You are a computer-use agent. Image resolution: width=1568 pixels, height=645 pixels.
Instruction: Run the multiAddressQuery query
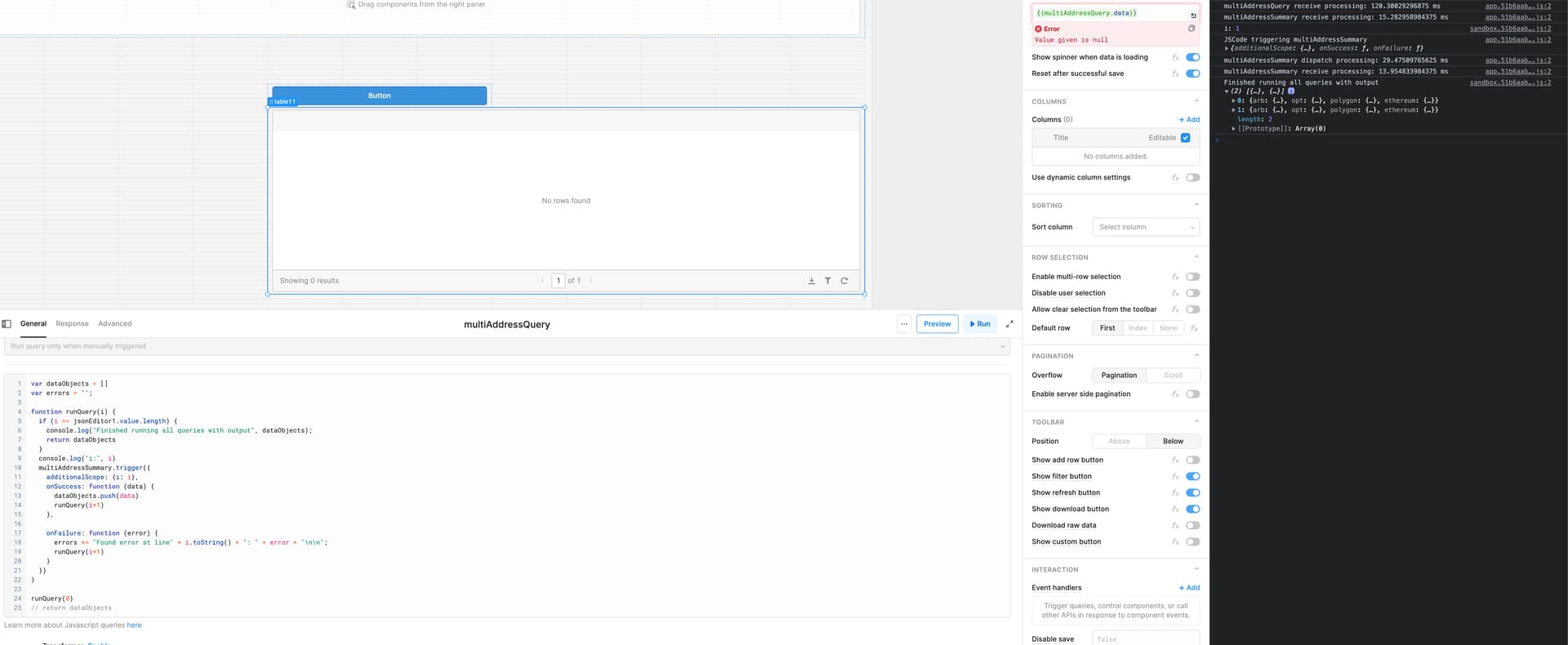[x=980, y=324]
